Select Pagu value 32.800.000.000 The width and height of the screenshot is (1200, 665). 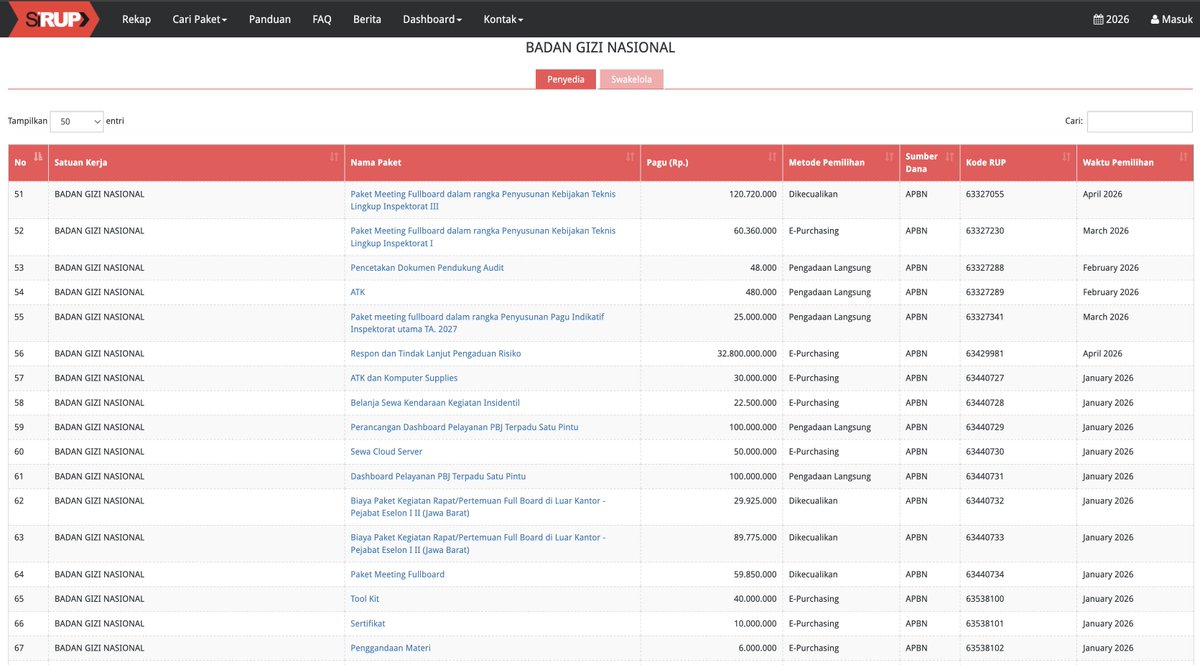(747, 353)
